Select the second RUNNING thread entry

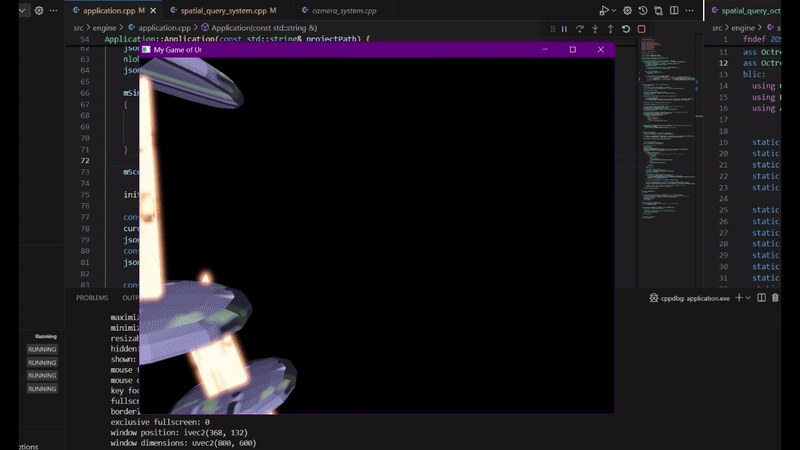[x=42, y=362]
